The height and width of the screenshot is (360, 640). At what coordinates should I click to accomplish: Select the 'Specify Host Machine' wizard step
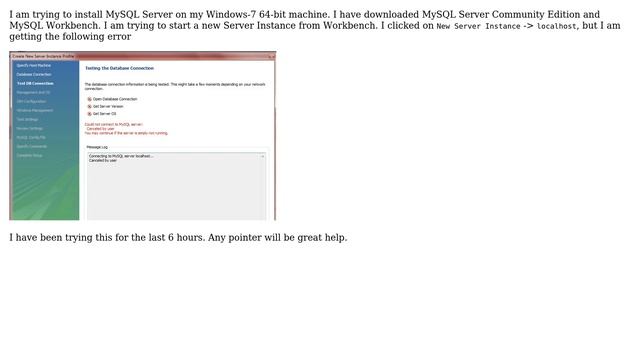pyautogui.click(x=34, y=65)
